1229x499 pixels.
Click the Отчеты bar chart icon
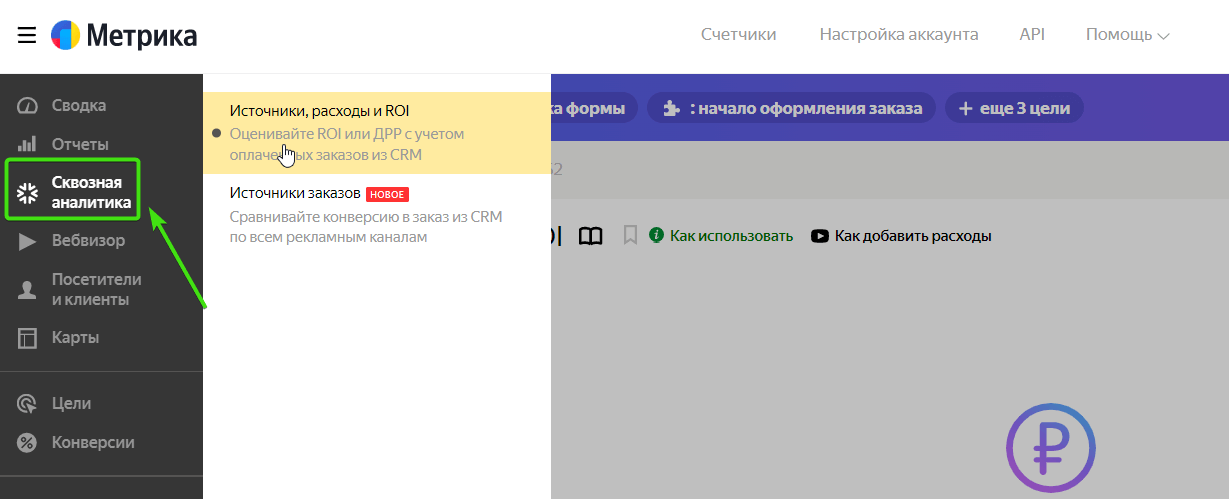[x=28, y=144]
